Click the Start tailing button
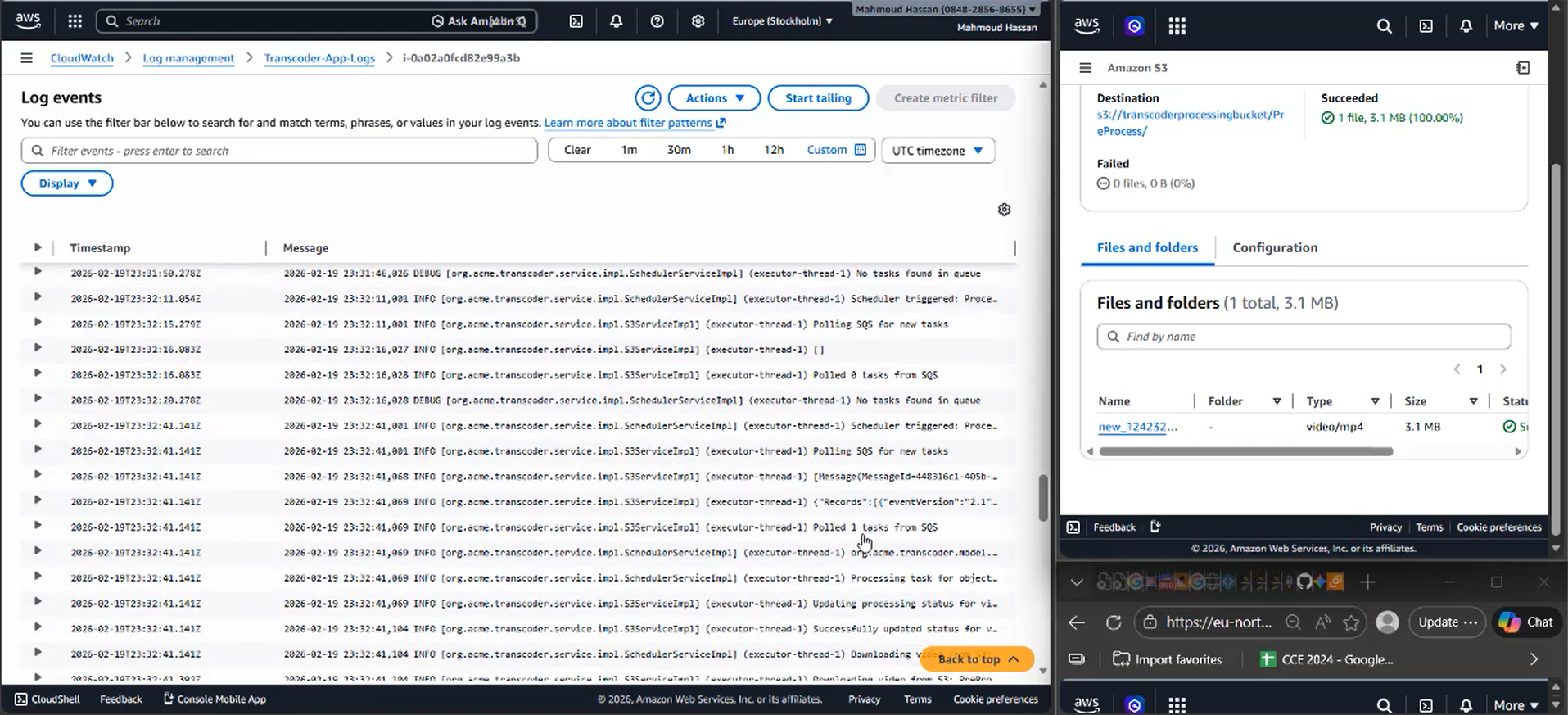The height and width of the screenshot is (715, 1568). tap(818, 98)
